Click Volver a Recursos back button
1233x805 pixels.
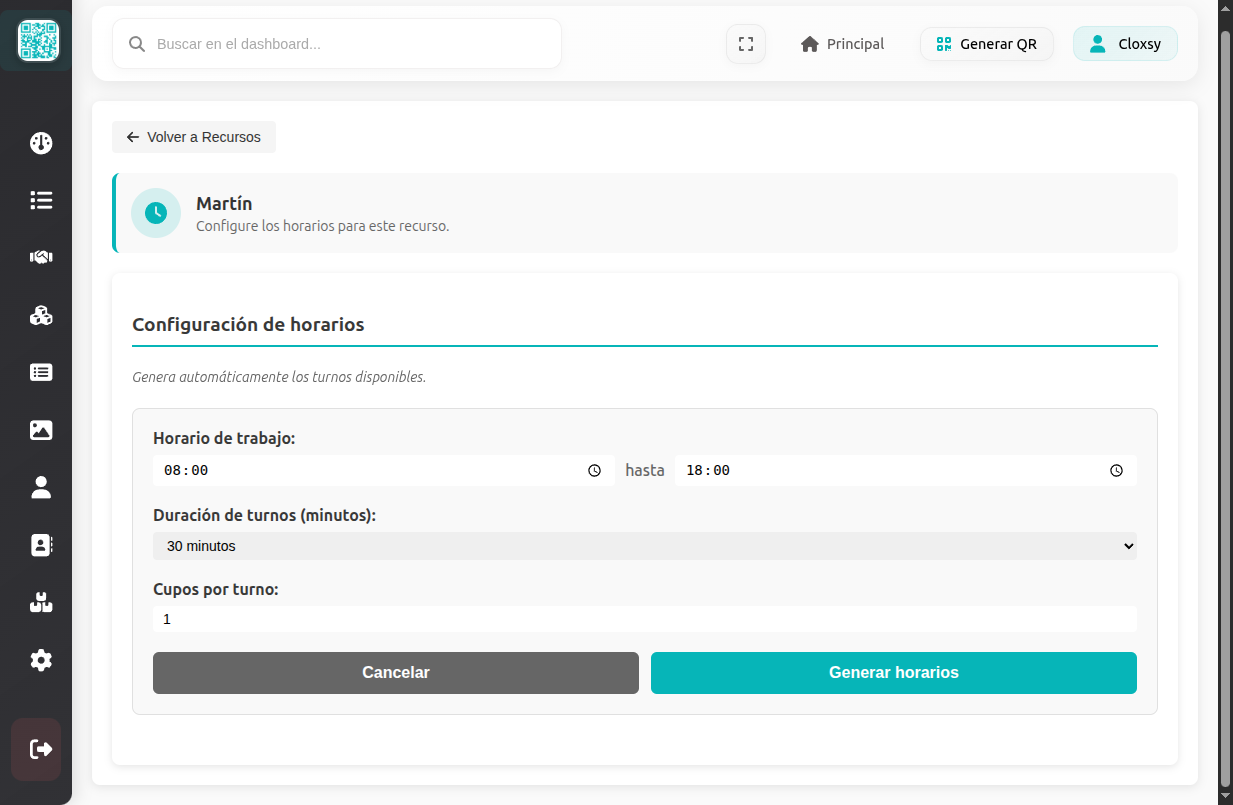pos(194,137)
